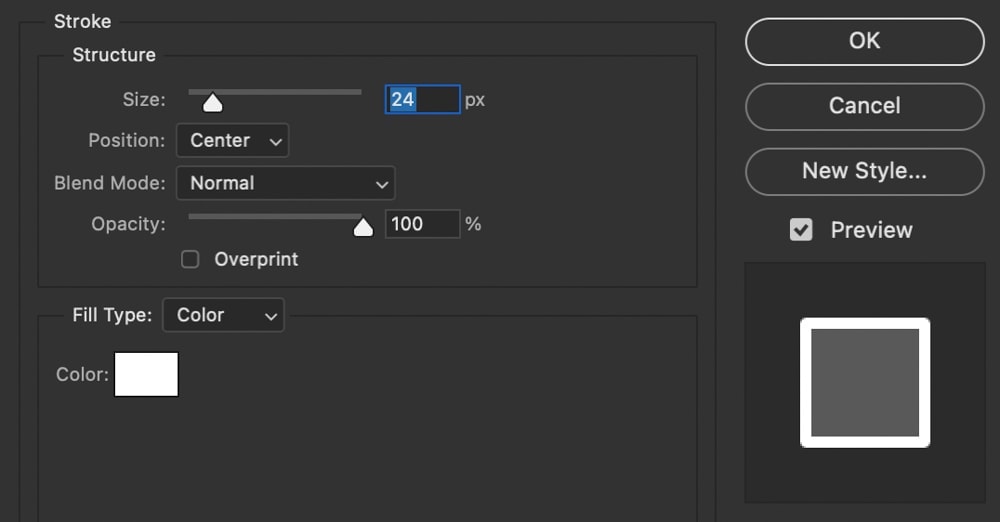The width and height of the screenshot is (1000, 522).
Task: Click the Fill Type label text
Action: [x=112, y=316]
